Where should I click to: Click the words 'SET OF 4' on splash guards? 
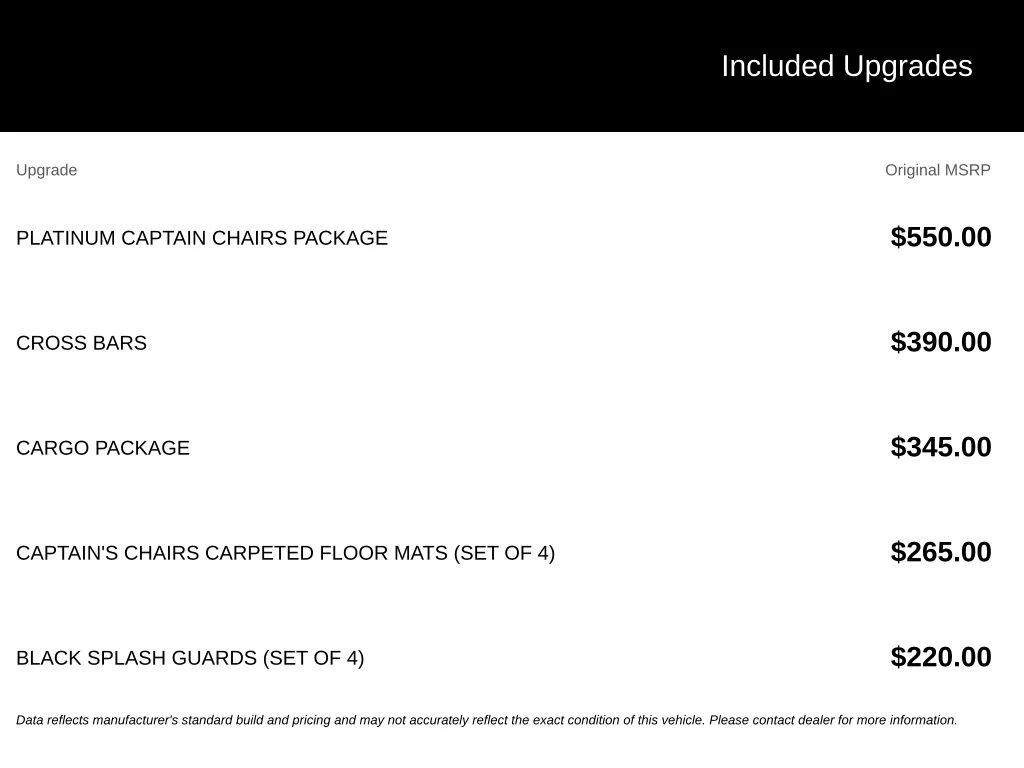313,658
